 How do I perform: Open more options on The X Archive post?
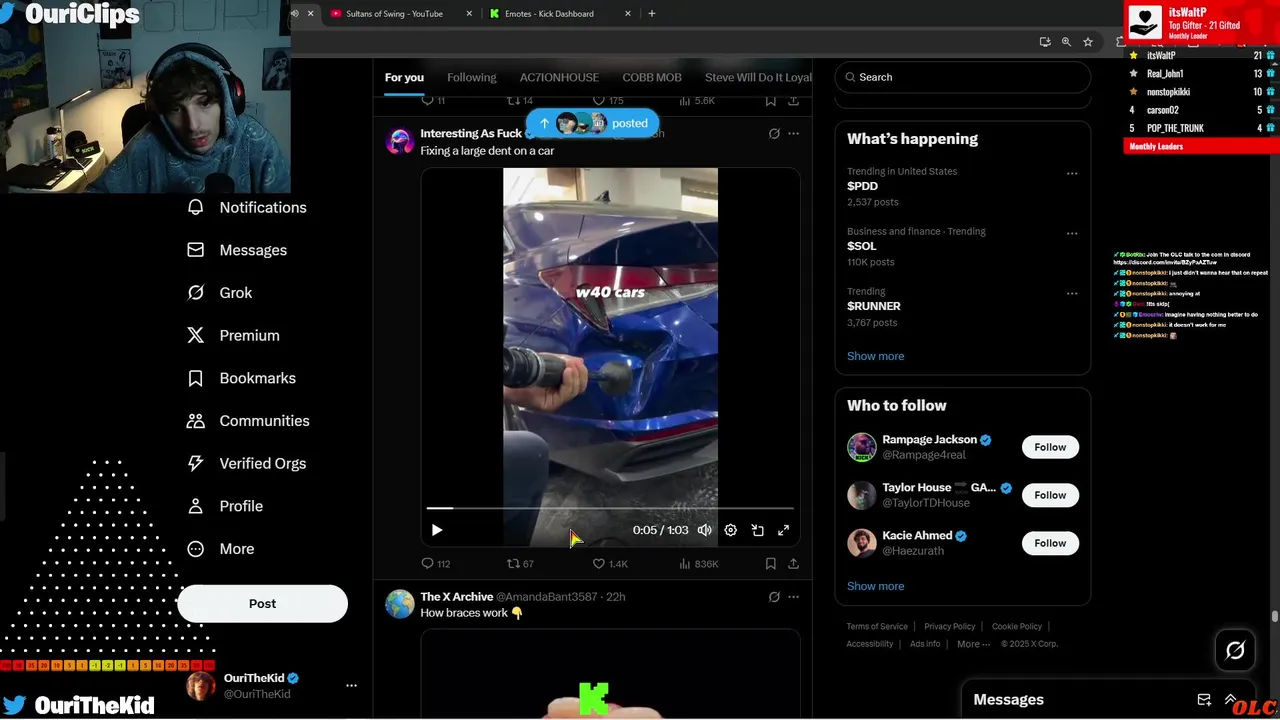793,597
